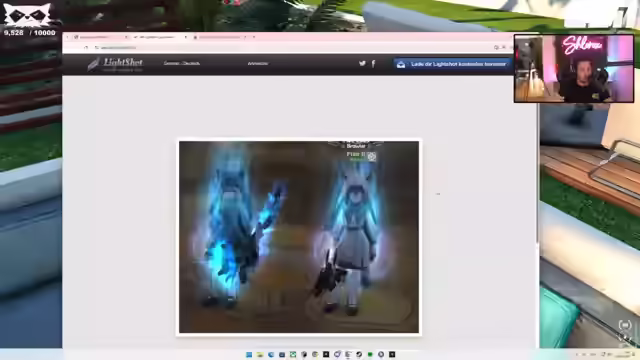Switch to the rightmost browser tab
The height and width of the screenshot is (360, 640).
point(220,37)
